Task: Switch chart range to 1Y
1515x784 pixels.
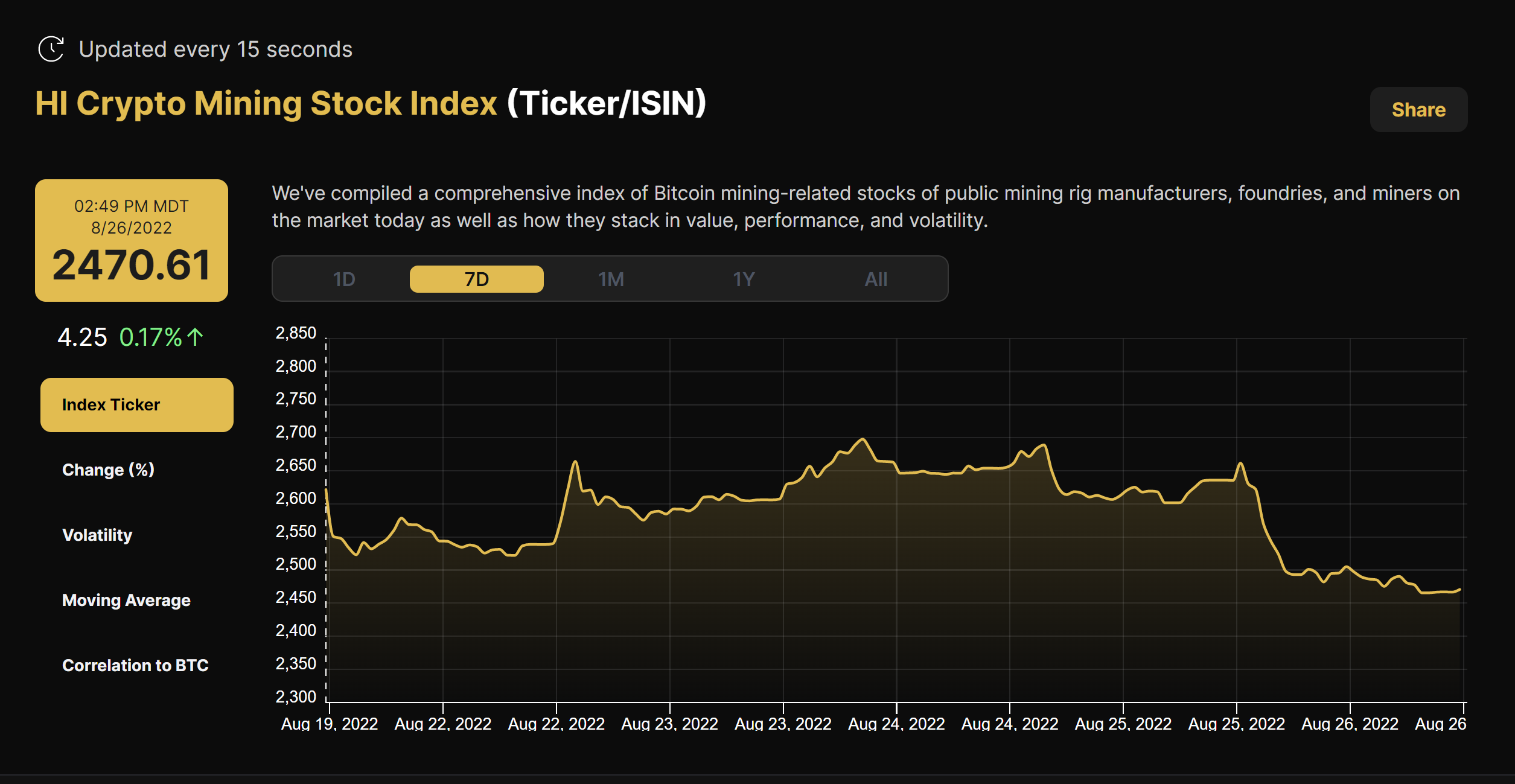Action: [x=744, y=279]
